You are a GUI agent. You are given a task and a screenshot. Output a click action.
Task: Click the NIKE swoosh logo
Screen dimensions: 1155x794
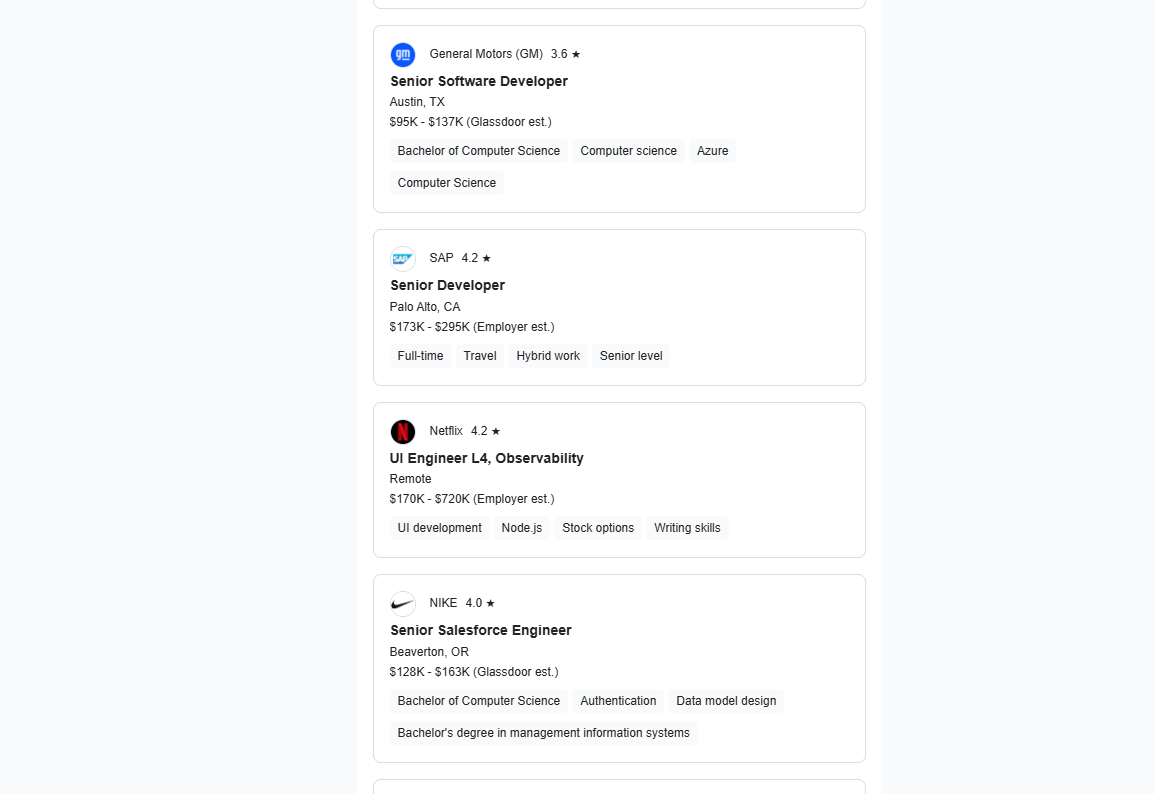click(403, 604)
